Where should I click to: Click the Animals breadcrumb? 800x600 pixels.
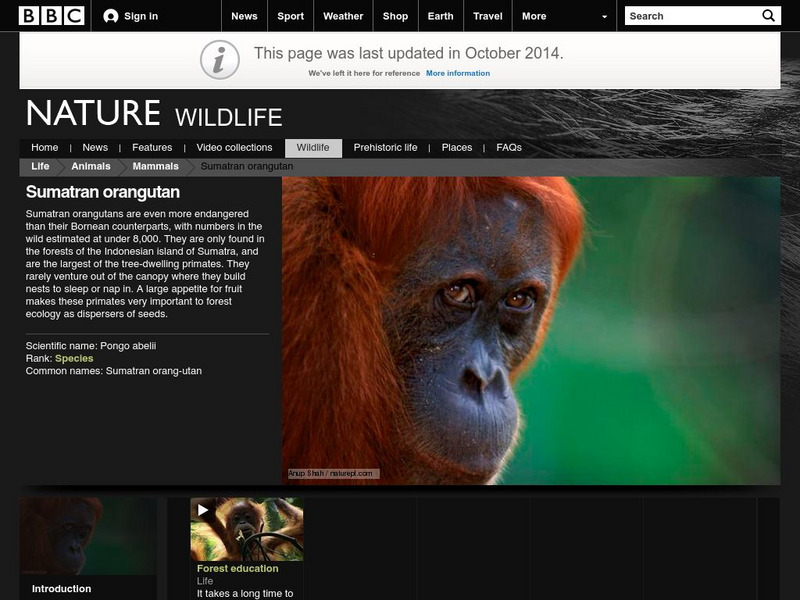[91, 166]
